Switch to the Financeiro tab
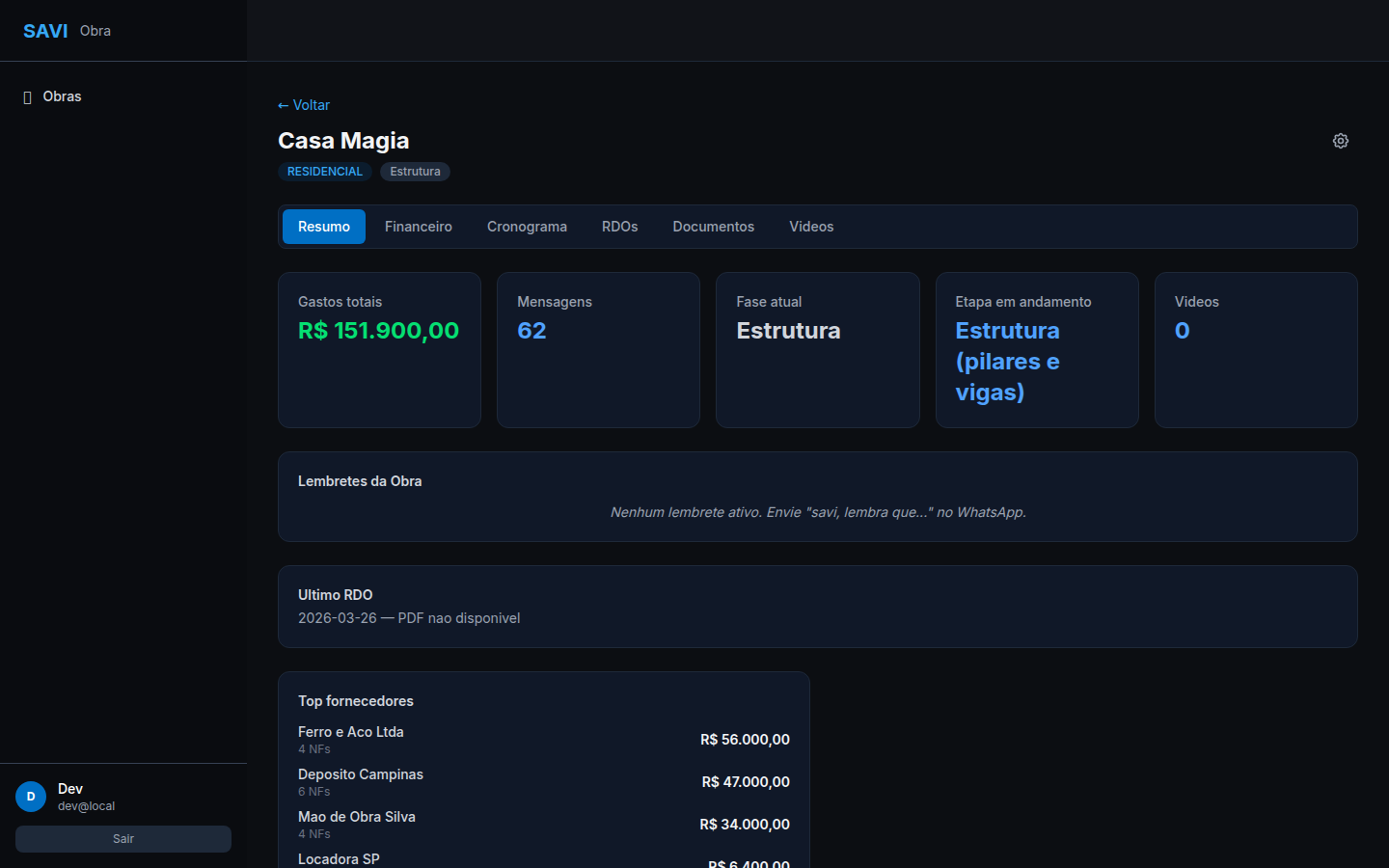The image size is (1389, 868). [x=418, y=227]
